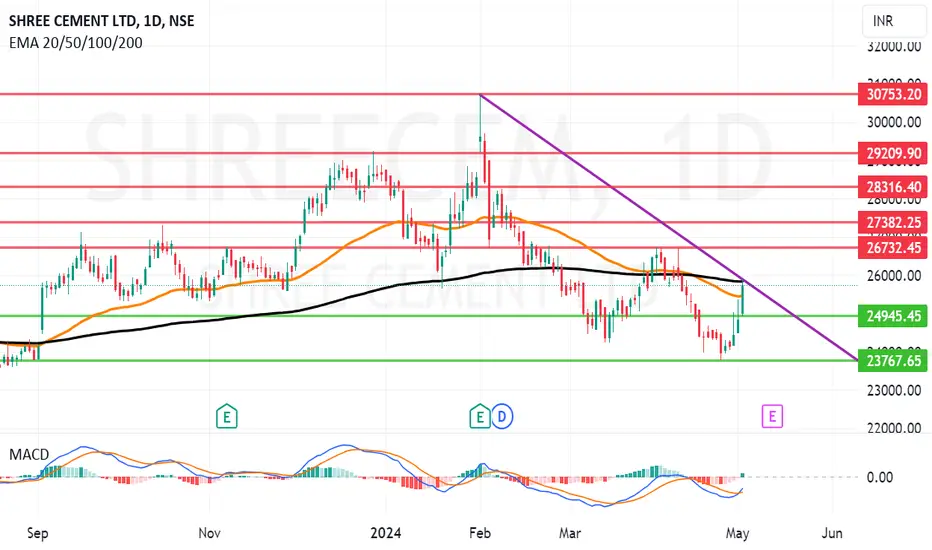Click the green 23767.65 support label
Screen dimensions: 932x550
(893, 360)
